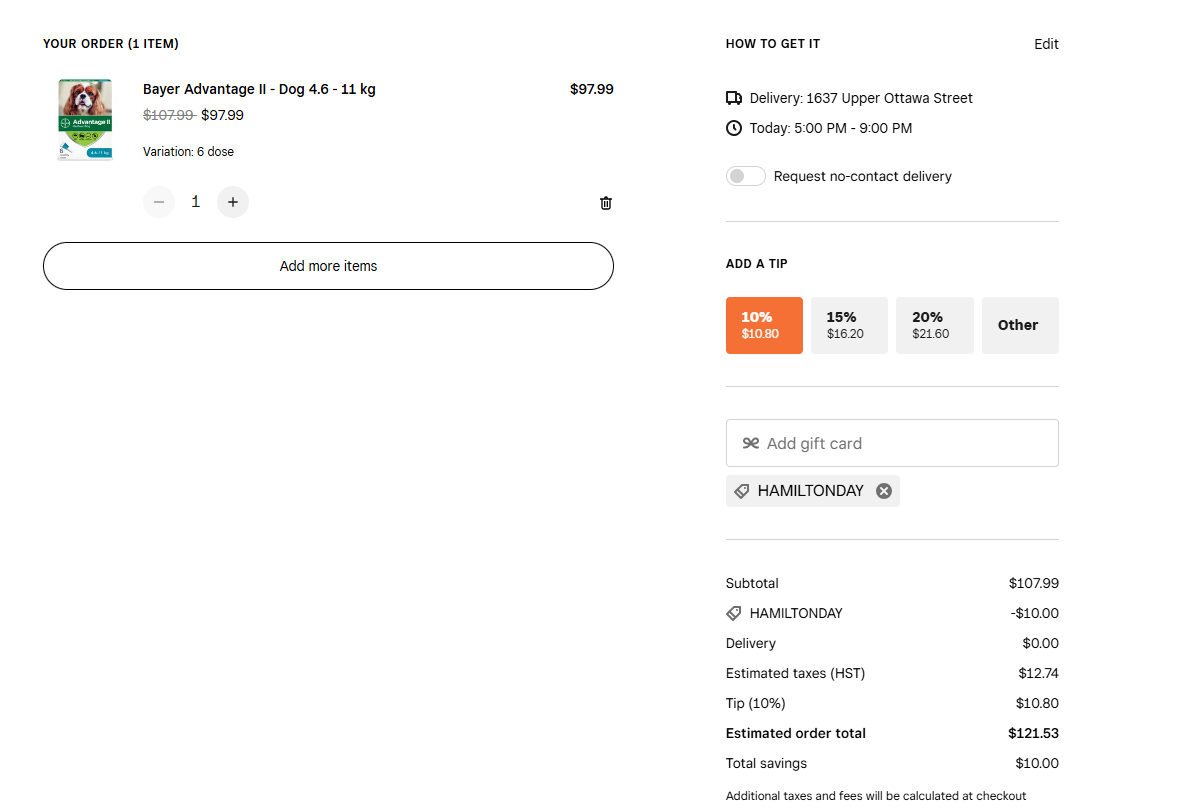Image resolution: width=1190 pixels, height=811 pixels.
Task: Remove the HAMILTONDAY promo code chip
Action: point(883,491)
